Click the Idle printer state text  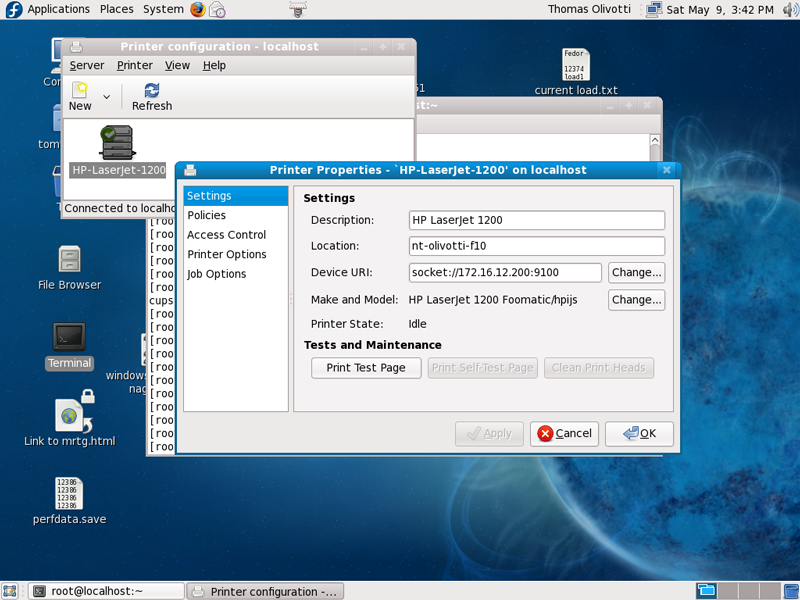point(417,324)
